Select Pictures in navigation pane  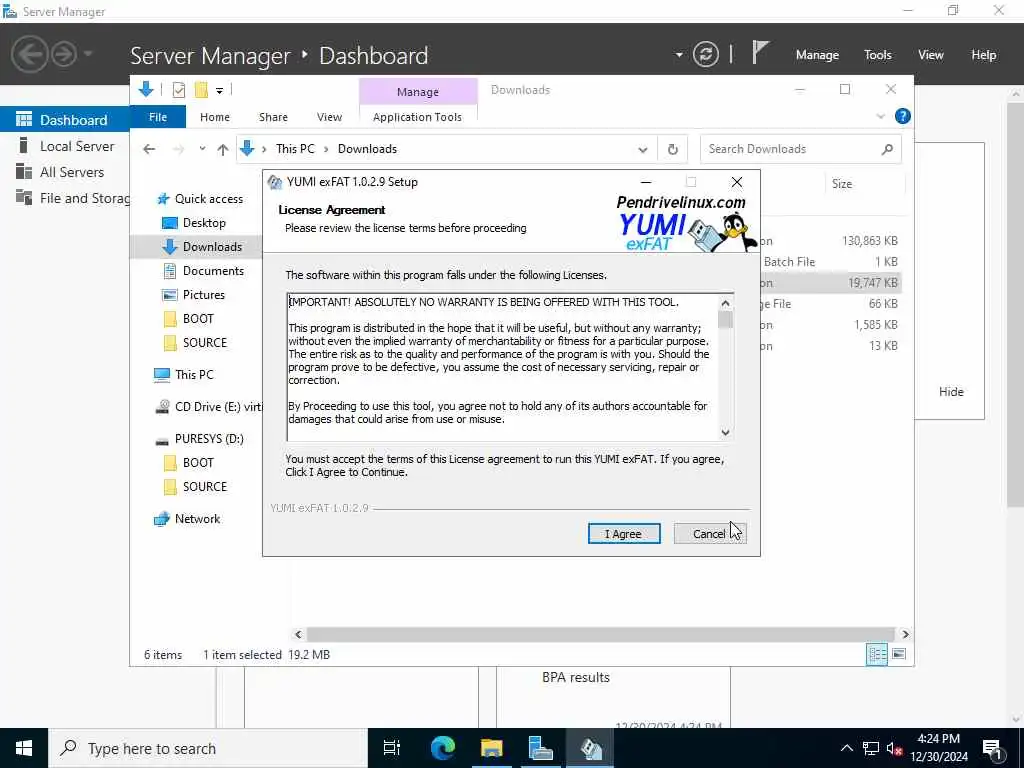(203, 295)
